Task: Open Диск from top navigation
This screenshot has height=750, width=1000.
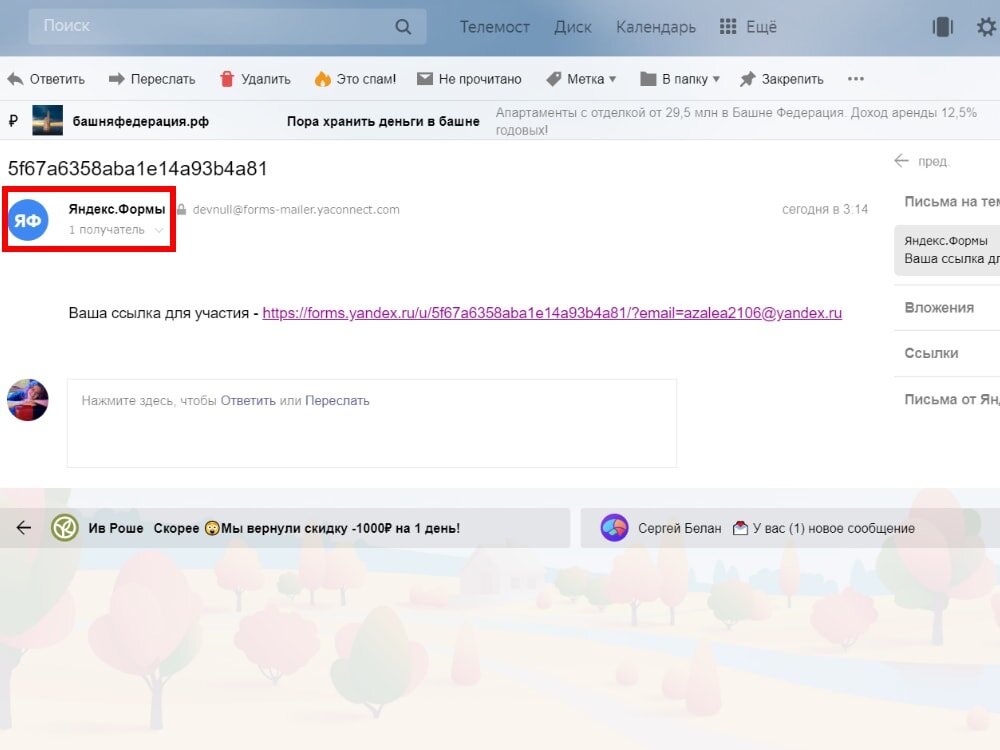Action: pos(573,27)
